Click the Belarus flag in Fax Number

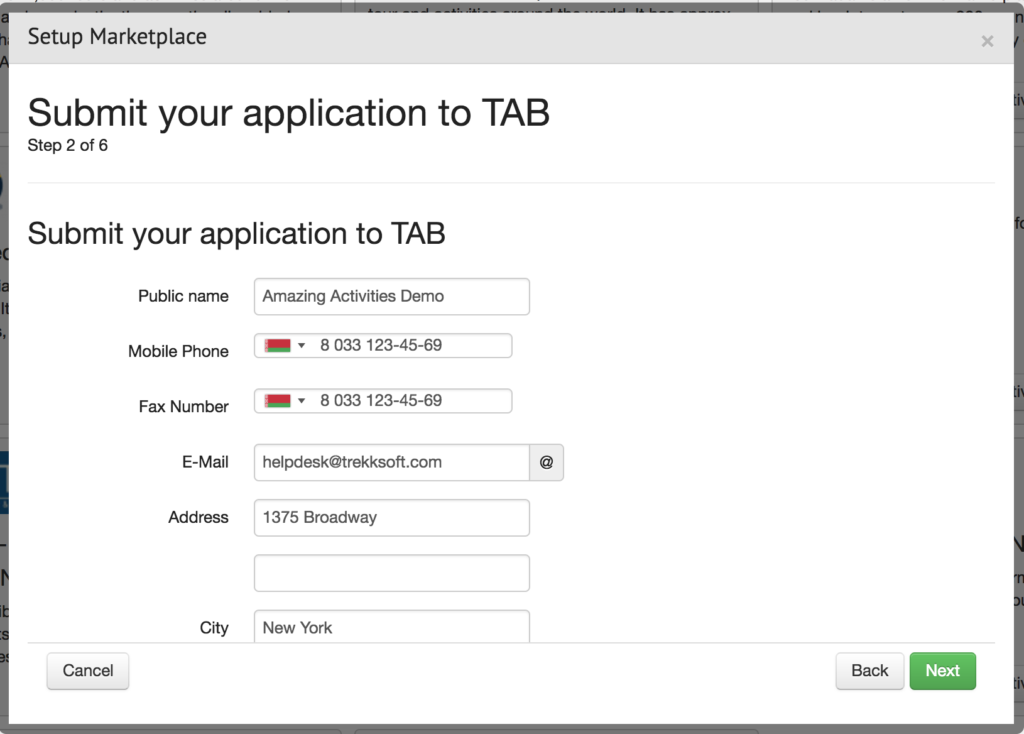click(x=277, y=401)
